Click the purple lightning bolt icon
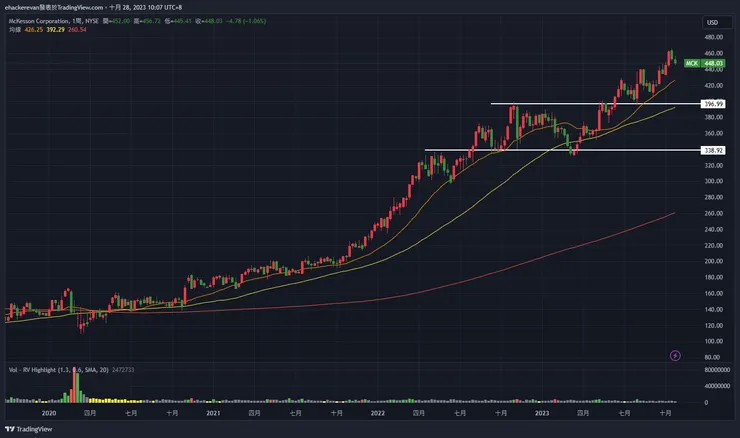Image resolution: width=740 pixels, height=438 pixels. pos(675,355)
